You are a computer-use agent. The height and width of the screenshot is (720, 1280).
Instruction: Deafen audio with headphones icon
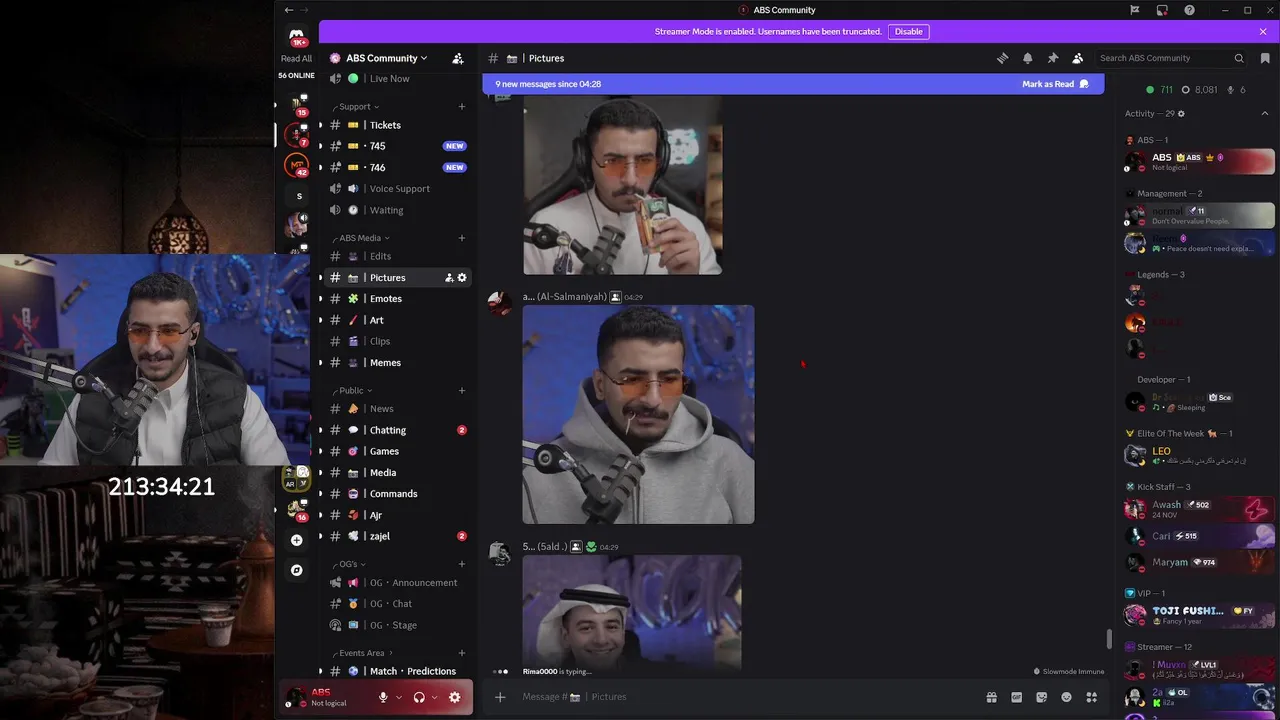point(419,697)
